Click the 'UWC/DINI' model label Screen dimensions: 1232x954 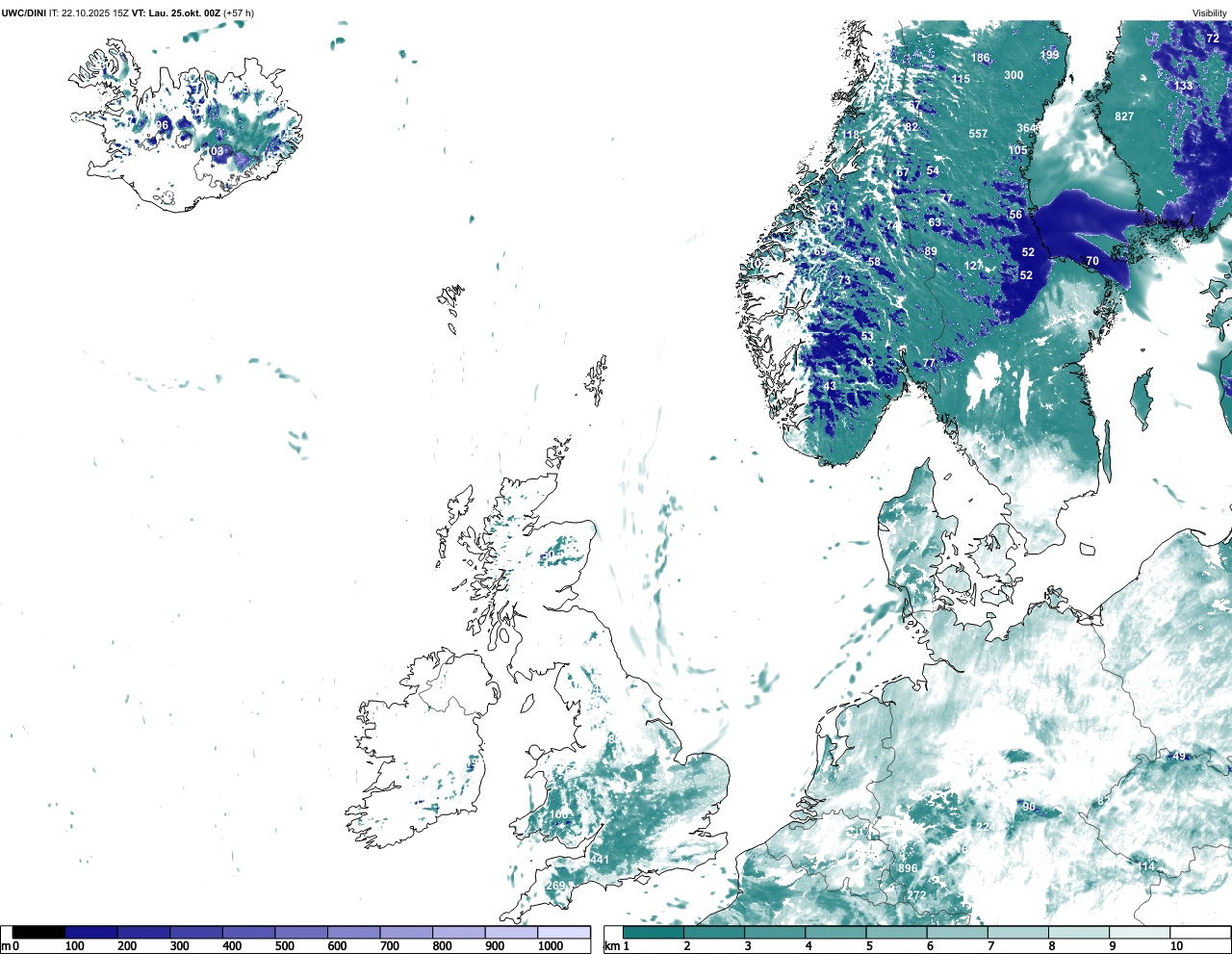[x=24, y=13]
